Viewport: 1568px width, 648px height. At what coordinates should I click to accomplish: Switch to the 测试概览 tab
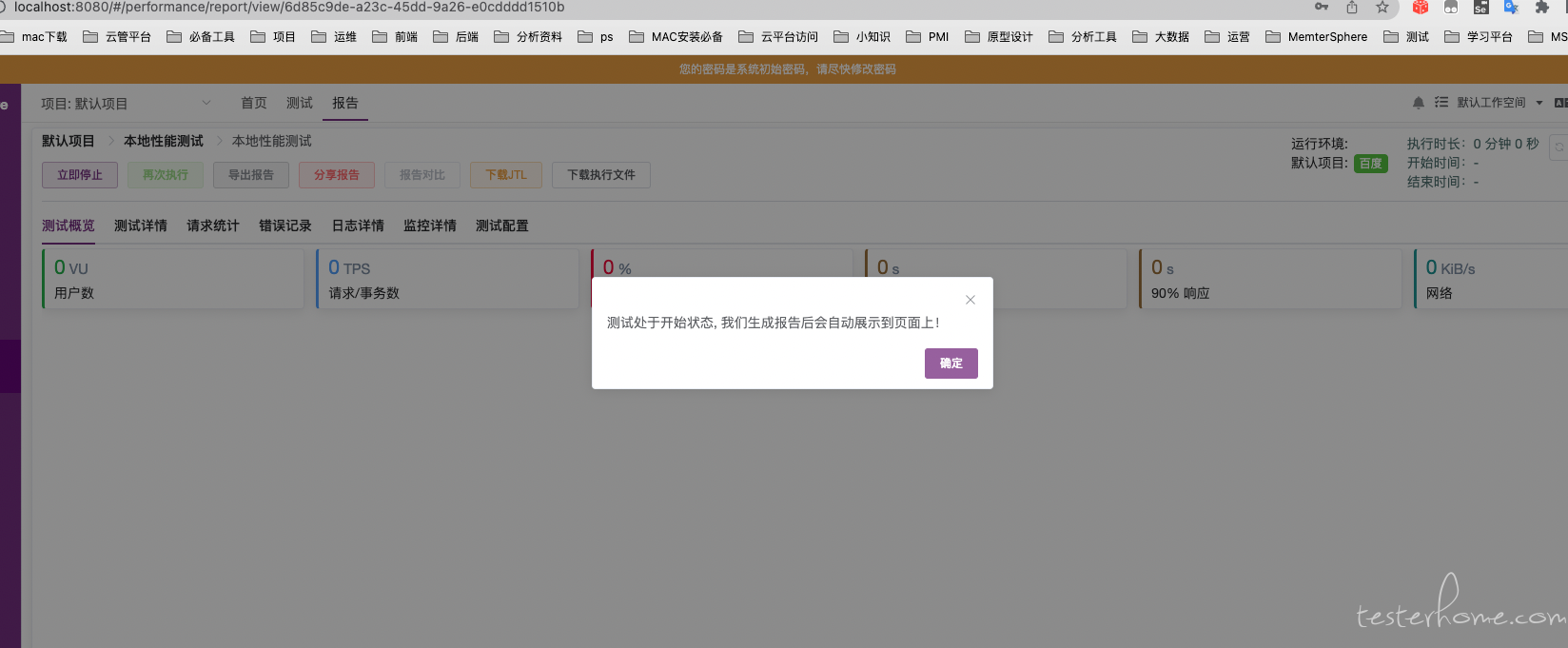(x=69, y=226)
